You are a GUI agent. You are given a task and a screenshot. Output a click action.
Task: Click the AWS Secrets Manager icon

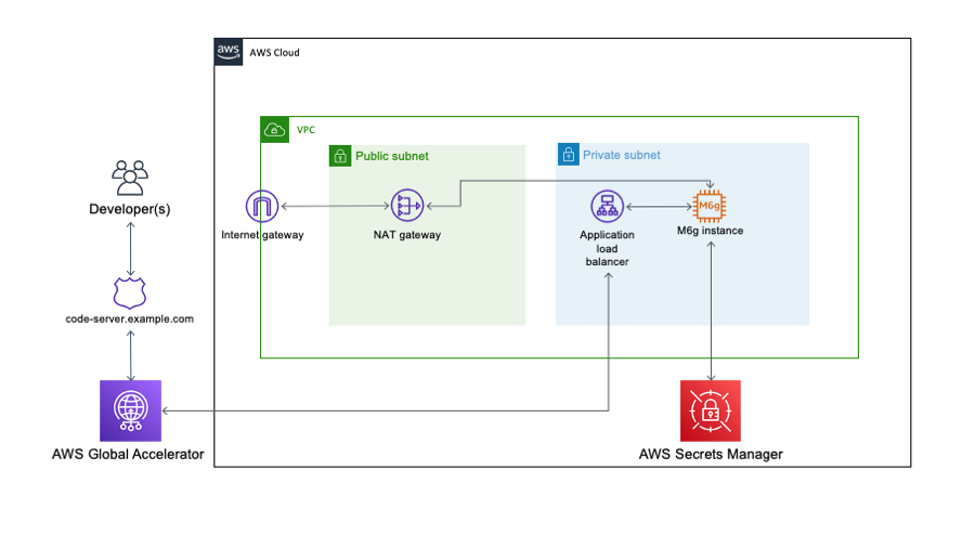(x=710, y=410)
